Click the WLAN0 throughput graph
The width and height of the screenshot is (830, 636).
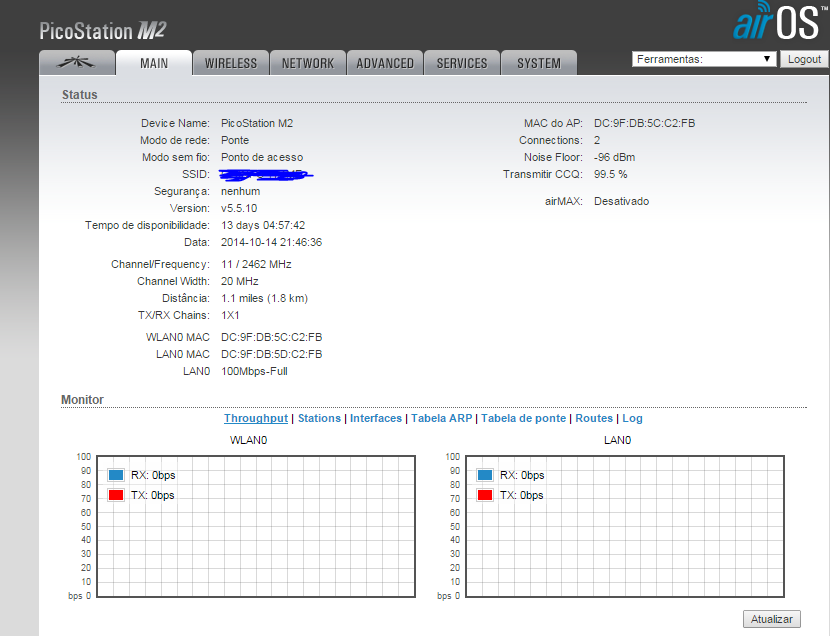coord(256,526)
